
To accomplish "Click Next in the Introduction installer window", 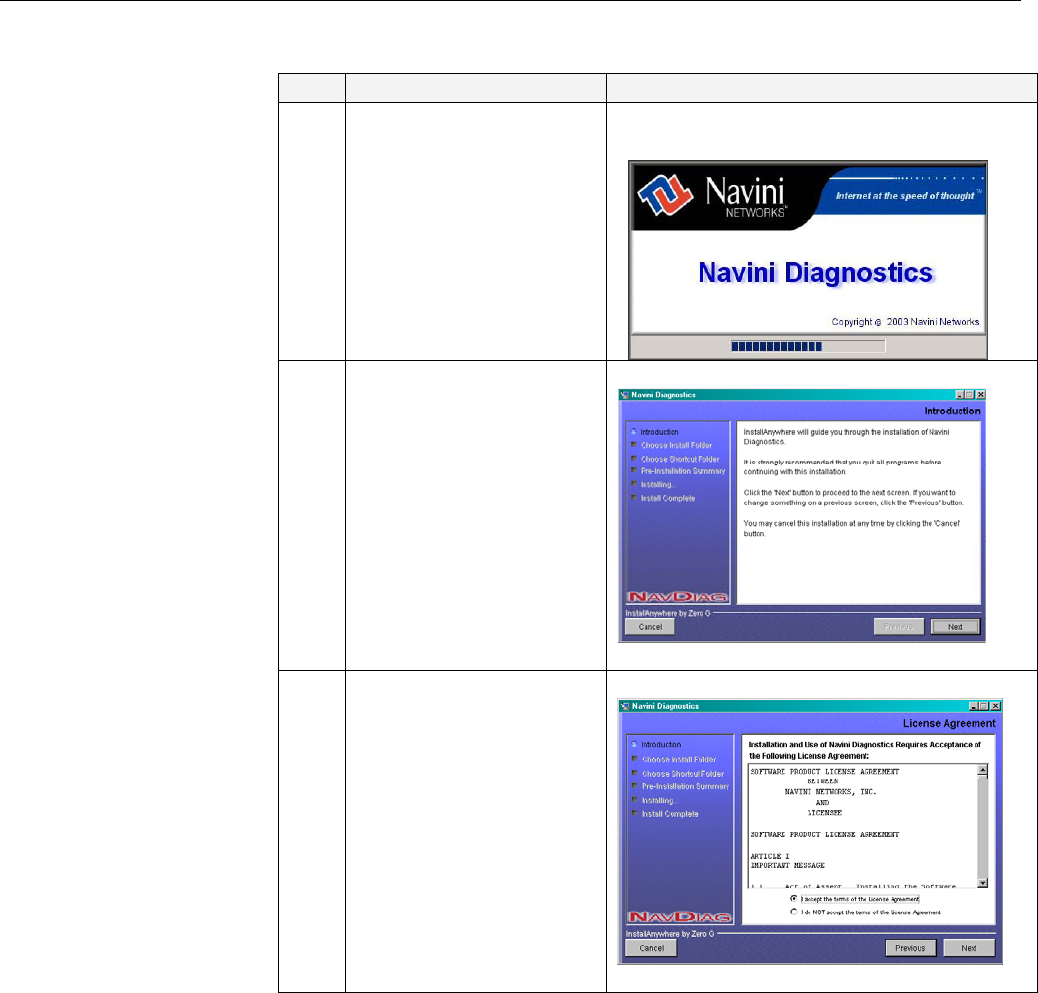I will coord(955,626).
